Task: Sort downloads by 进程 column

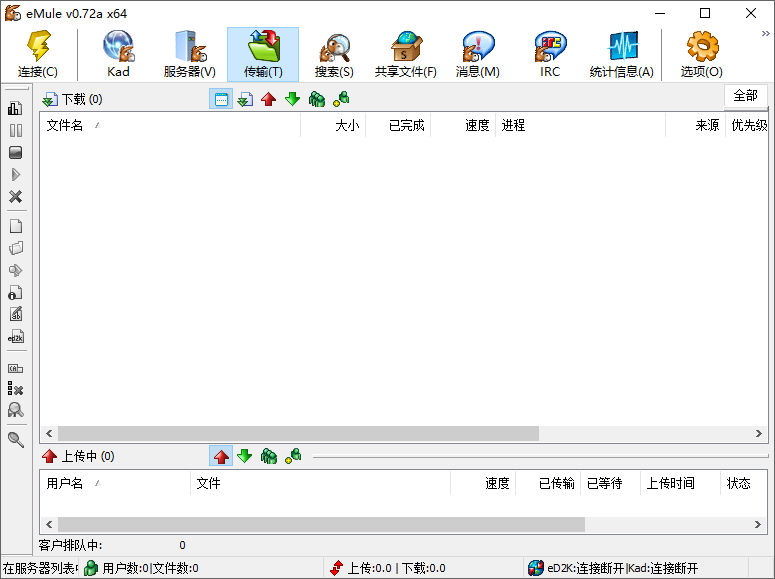Action: click(581, 125)
